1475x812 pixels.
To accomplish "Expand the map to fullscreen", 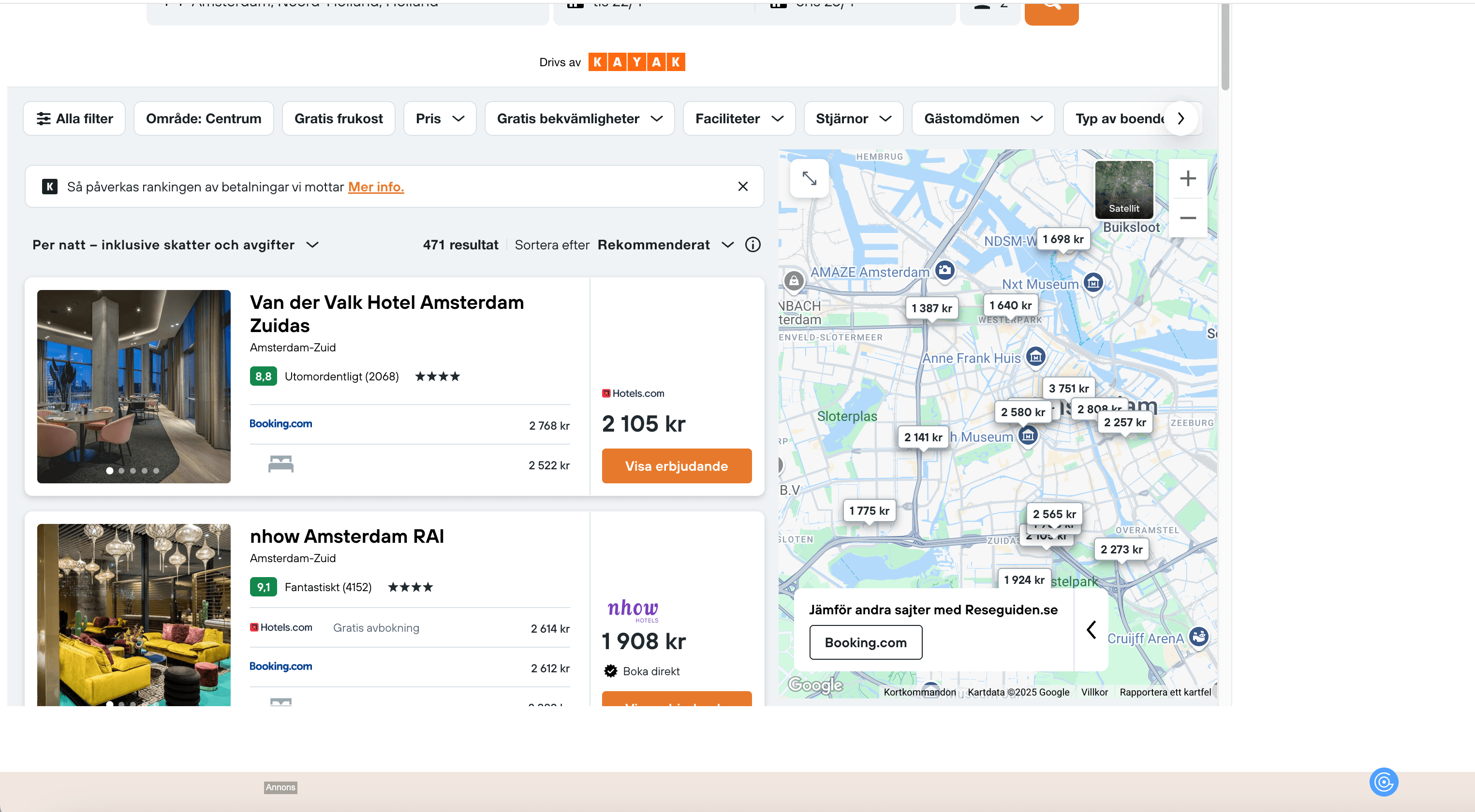I will (x=809, y=178).
